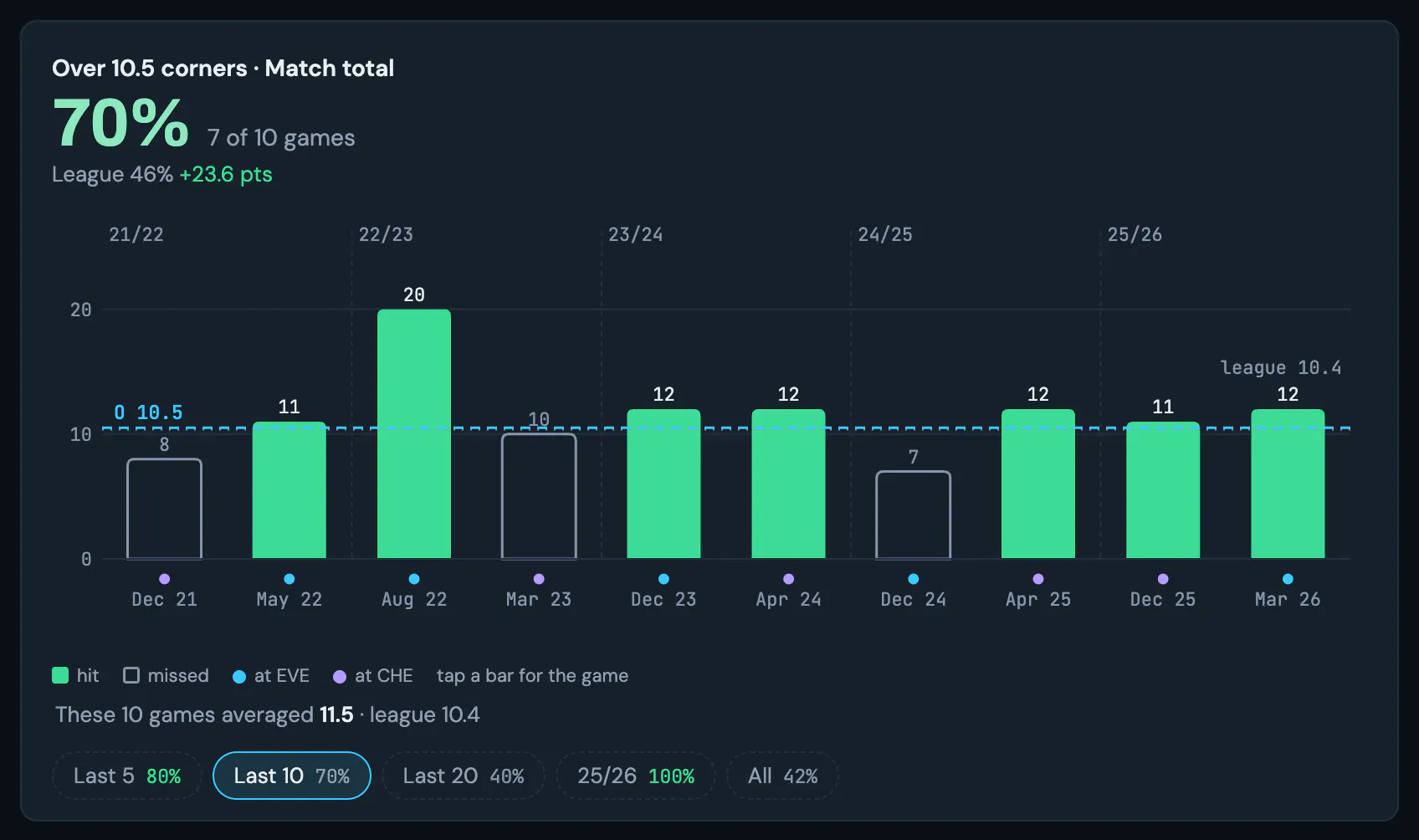
Task: Click the venue dot above Dec 23
Action: point(663,579)
